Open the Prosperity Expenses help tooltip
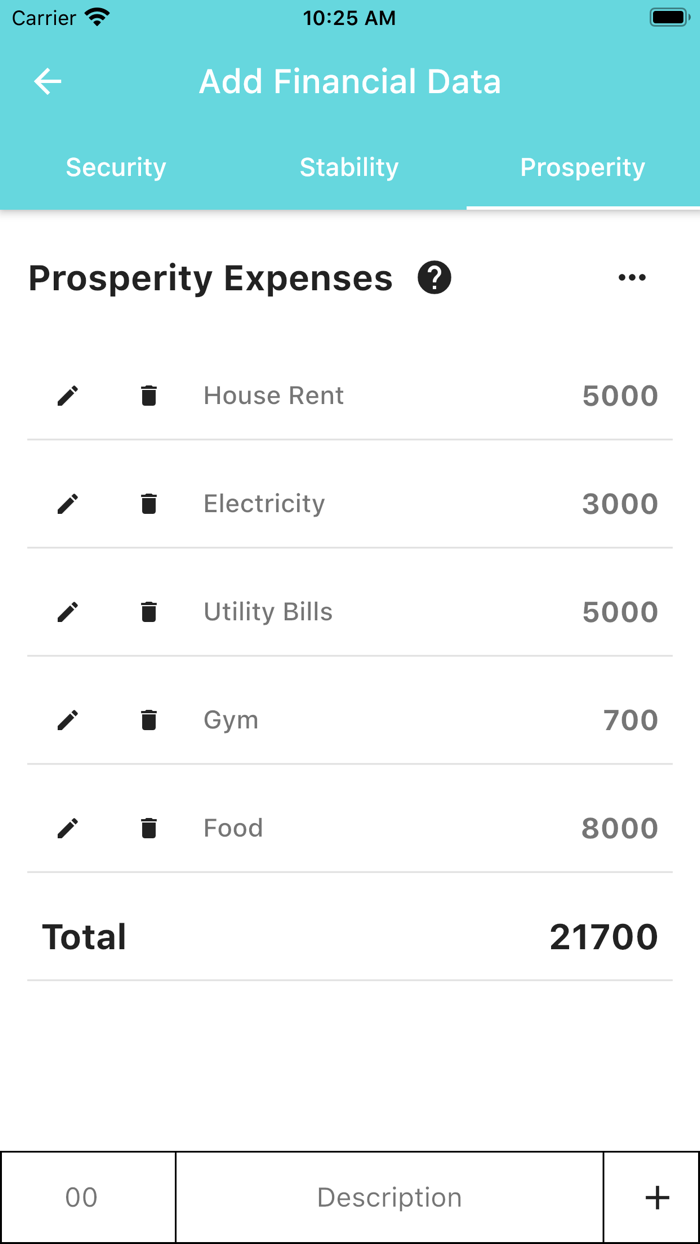This screenshot has width=700, height=1244. pyautogui.click(x=433, y=277)
